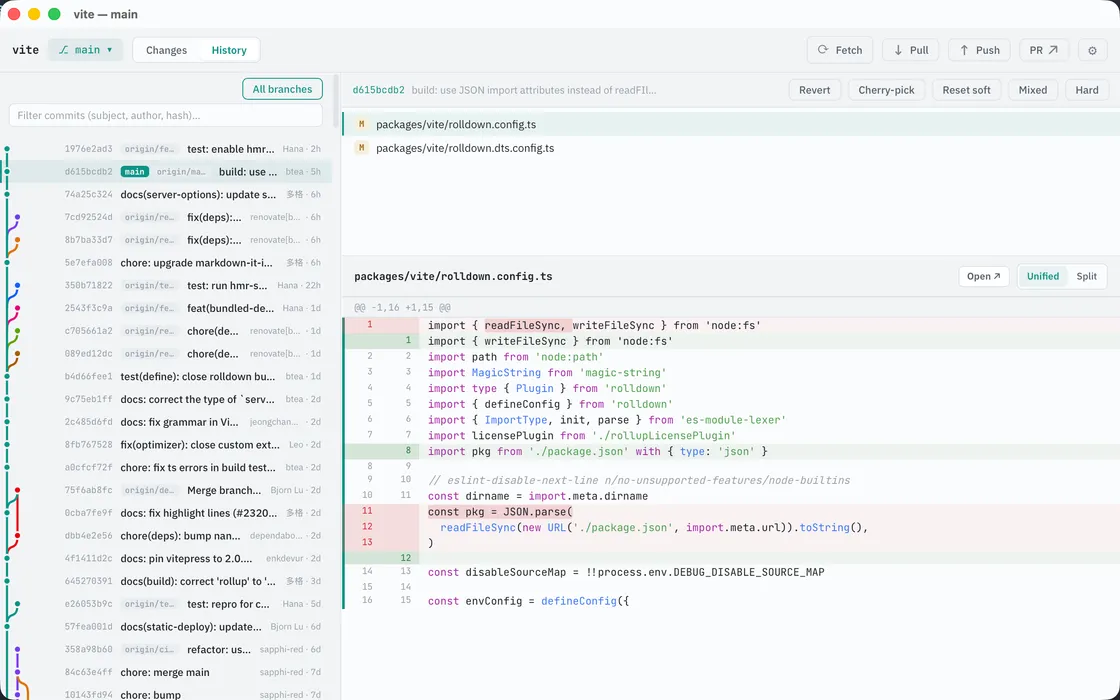Switch to the Changes tab
Image resolution: width=1120 pixels, height=700 pixels.
pyautogui.click(x=166, y=50)
